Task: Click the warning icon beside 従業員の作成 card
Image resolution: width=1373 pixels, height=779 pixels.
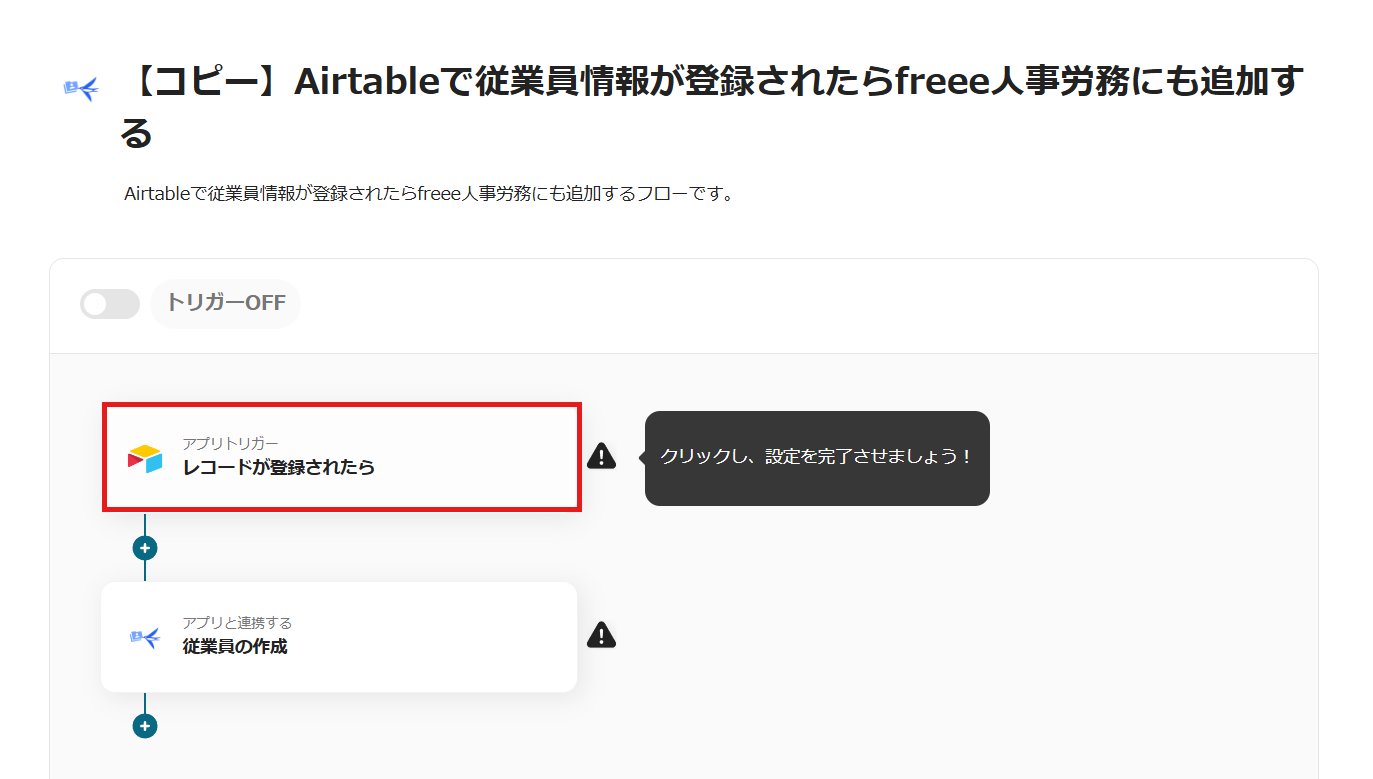Action: click(x=601, y=634)
